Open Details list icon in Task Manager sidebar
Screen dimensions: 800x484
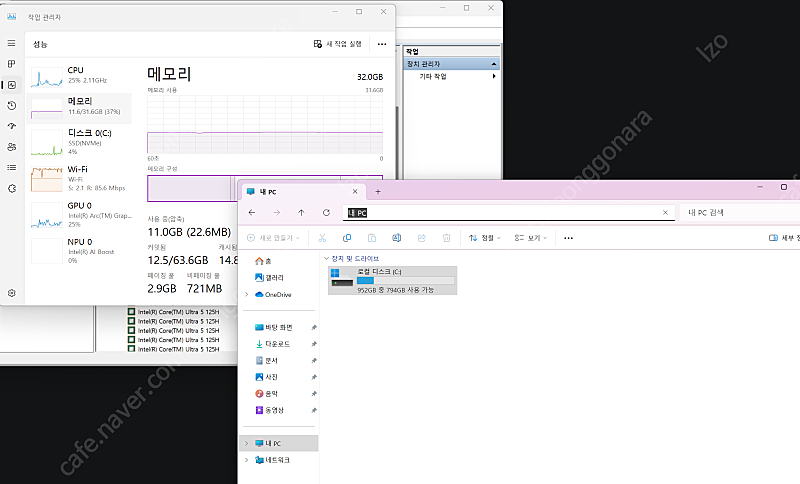point(12,167)
